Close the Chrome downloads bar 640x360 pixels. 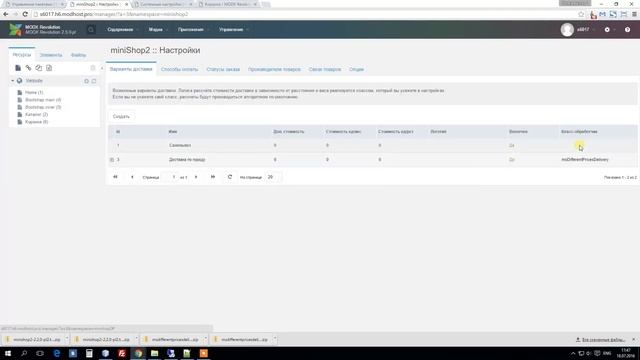pos(633,340)
